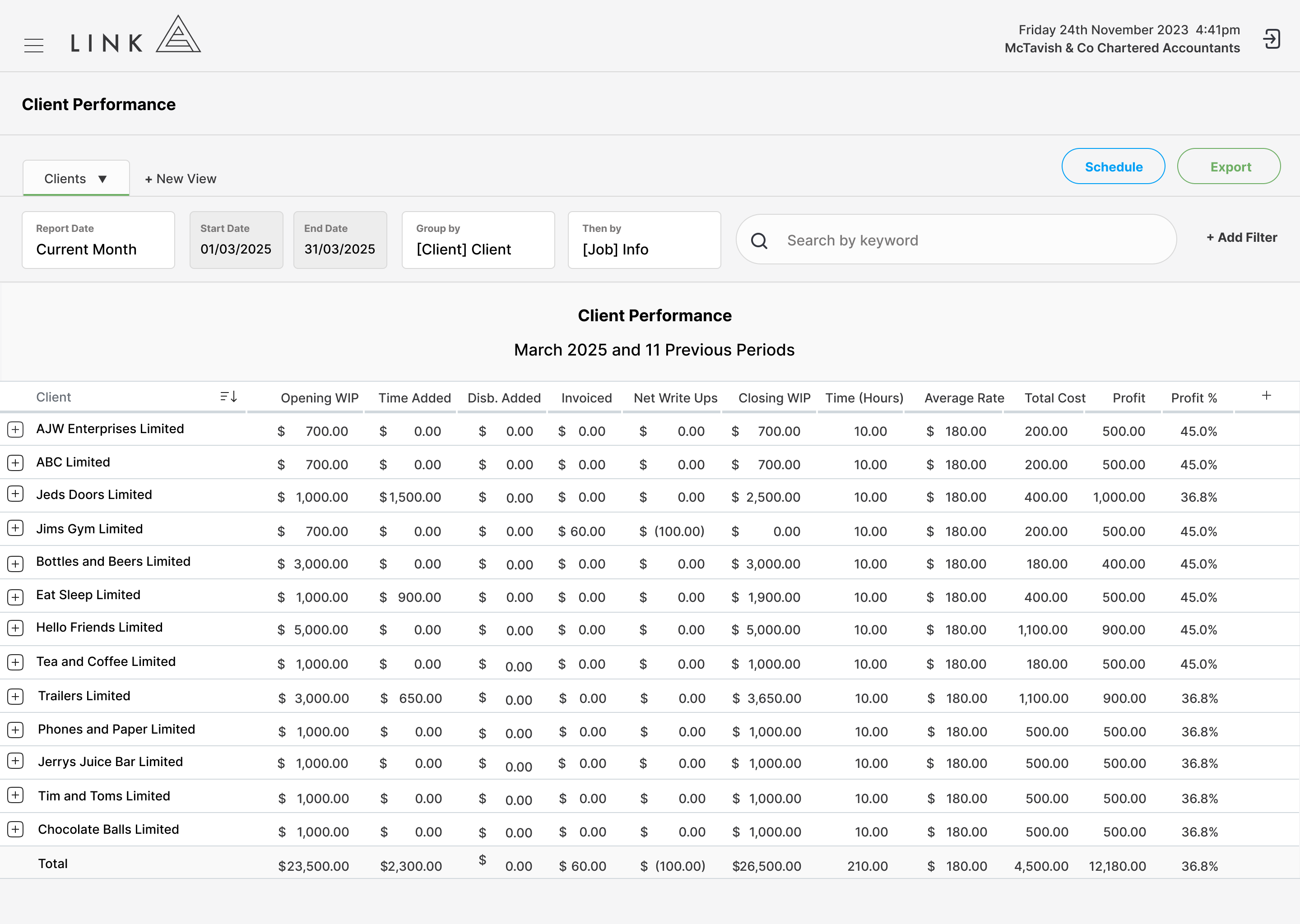Click + Add Filter
Screen dimensions: 1300x924
click(1241, 238)
